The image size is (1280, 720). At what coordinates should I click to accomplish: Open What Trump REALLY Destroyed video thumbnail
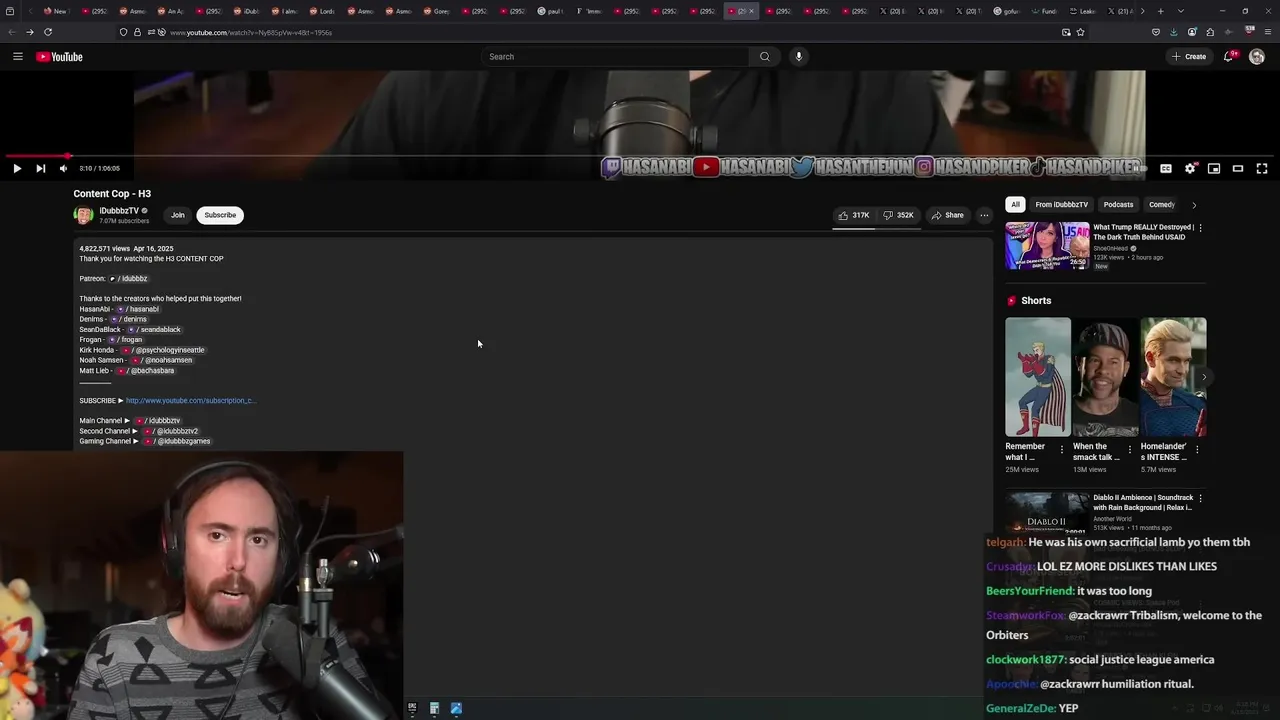click(1047, 246)
